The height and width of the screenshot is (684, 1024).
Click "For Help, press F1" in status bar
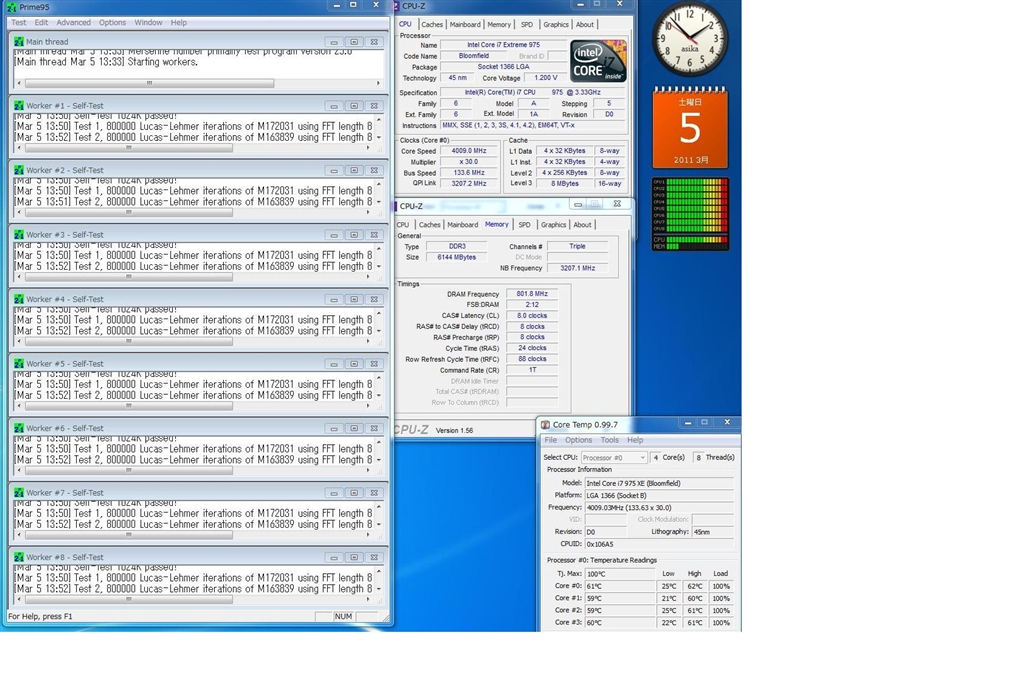click(40, 617)
